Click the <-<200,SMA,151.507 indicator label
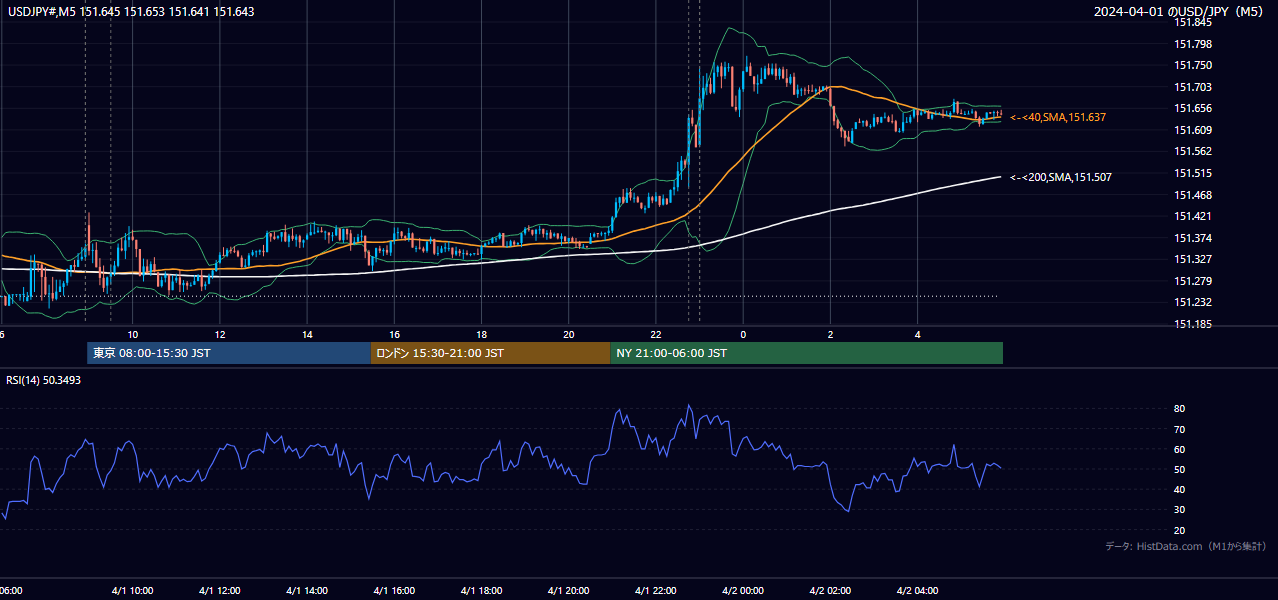Viewport: 1278px width, 600px height. pyautogui.click(x=1061, y=177)
